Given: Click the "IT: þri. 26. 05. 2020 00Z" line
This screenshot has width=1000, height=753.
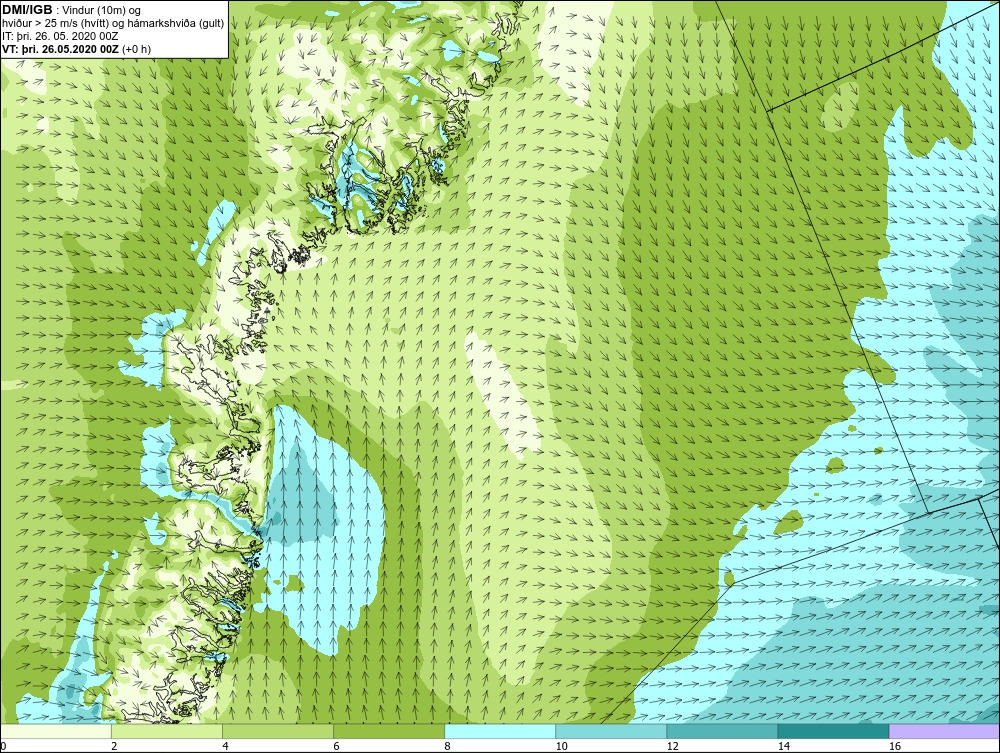Looking at the screenshot, I should pos(61,36).
